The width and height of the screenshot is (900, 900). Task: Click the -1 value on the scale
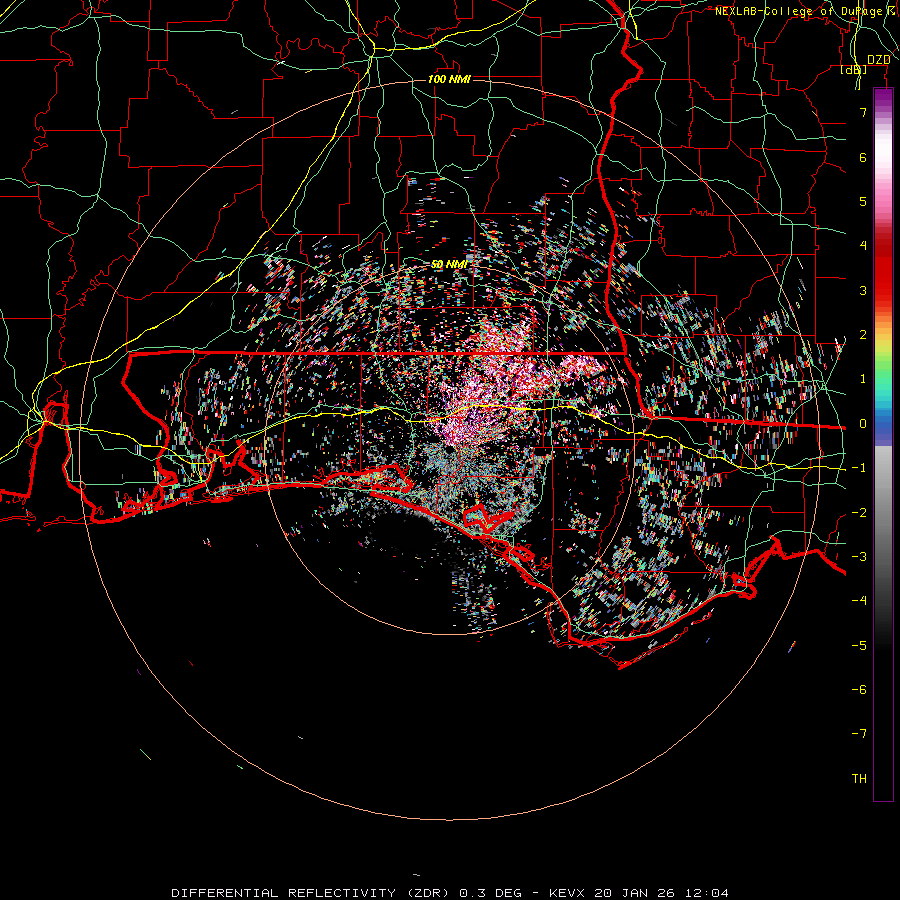(x=859, y=468)
